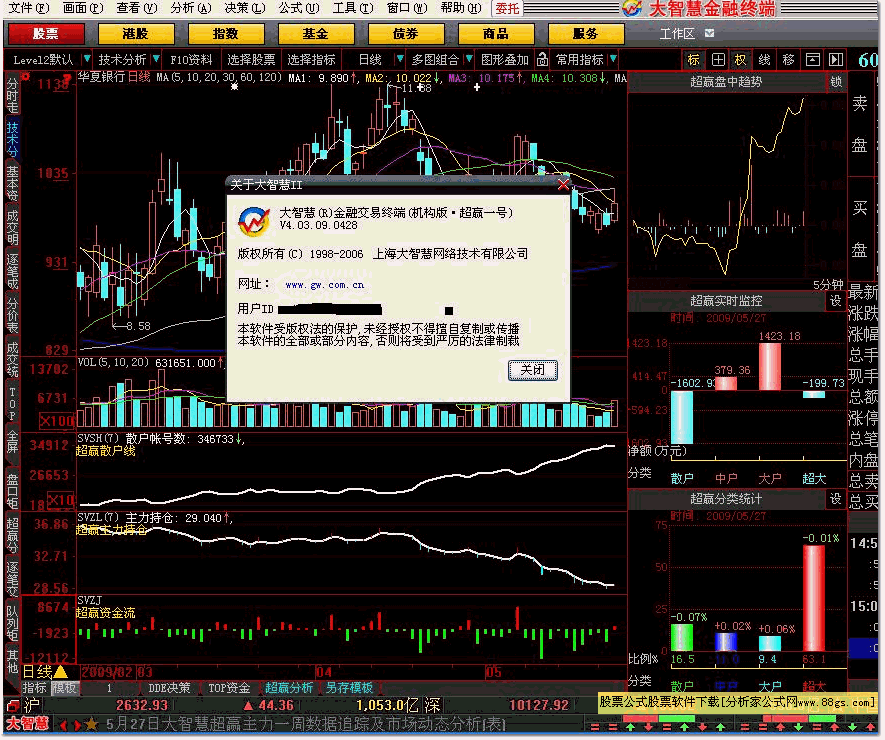
Task: Click the 设 button on 超赢分类统计 panel
Action: point(836,499)
